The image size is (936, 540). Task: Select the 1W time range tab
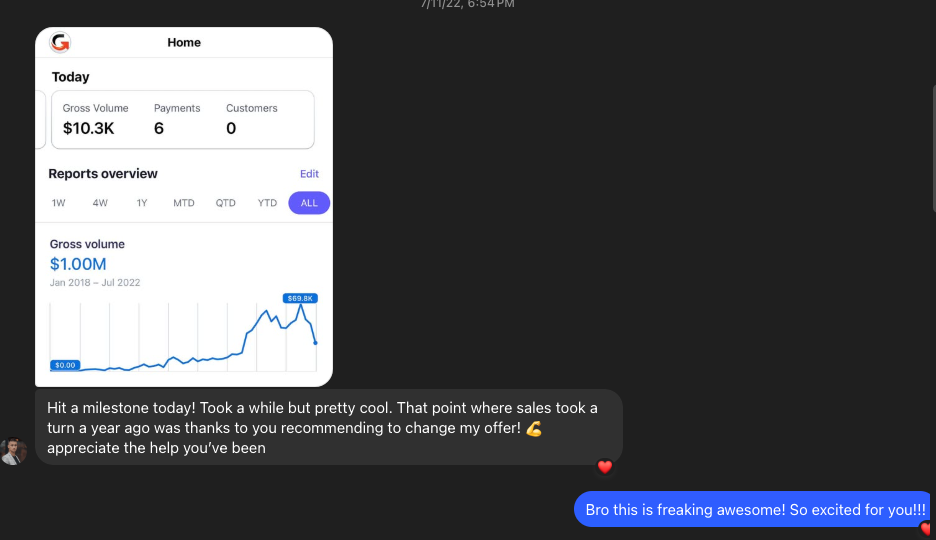point(58,203)
